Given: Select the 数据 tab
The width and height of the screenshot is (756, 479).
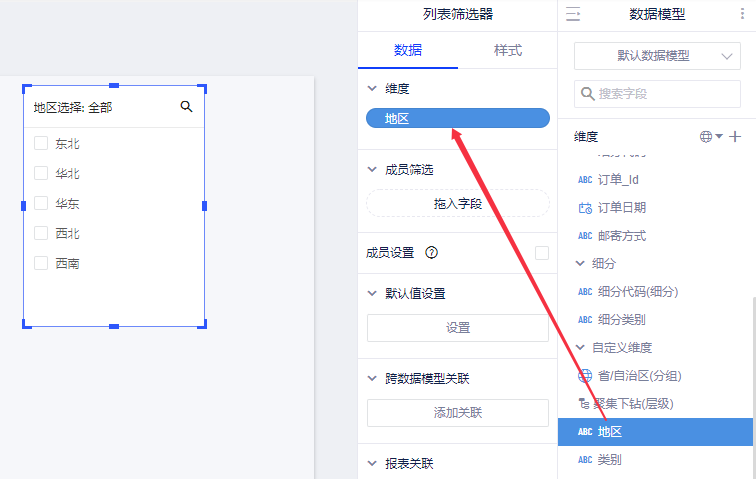Looking at the screenshot, I should point(407,50).
